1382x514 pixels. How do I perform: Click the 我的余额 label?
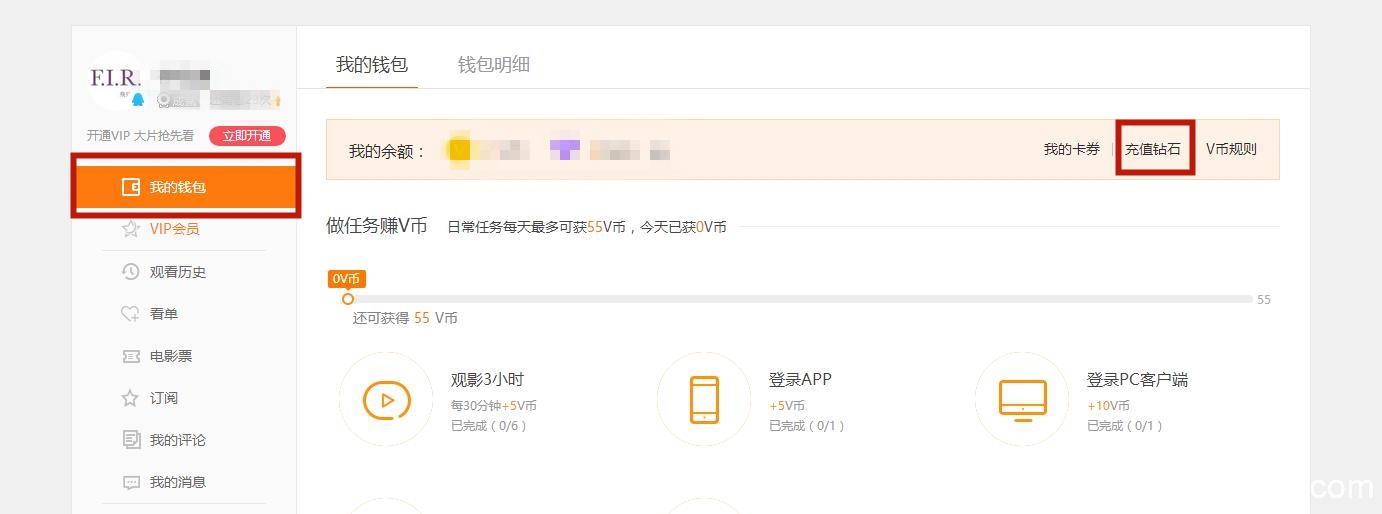[x=386, y=151]
